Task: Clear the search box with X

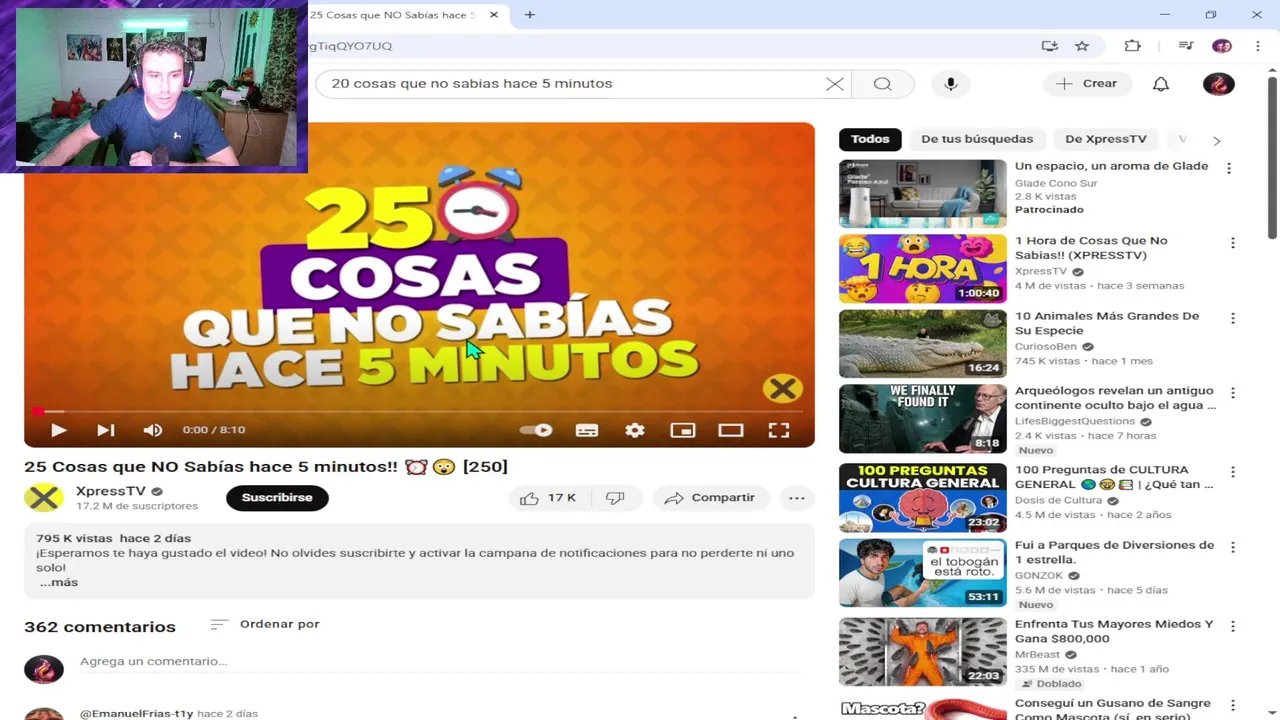Action: (834, 84)
